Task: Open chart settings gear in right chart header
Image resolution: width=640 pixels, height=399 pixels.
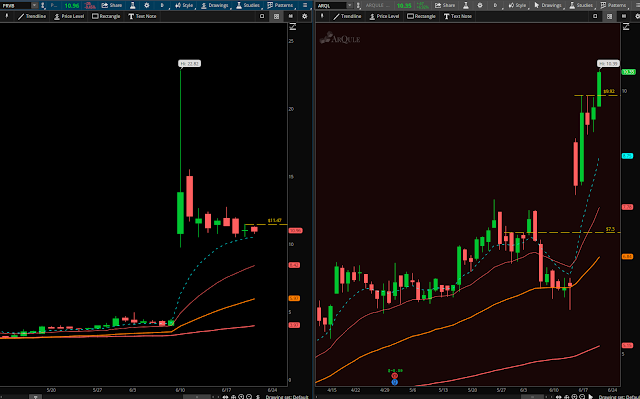Action: click(x=480, y=5)
